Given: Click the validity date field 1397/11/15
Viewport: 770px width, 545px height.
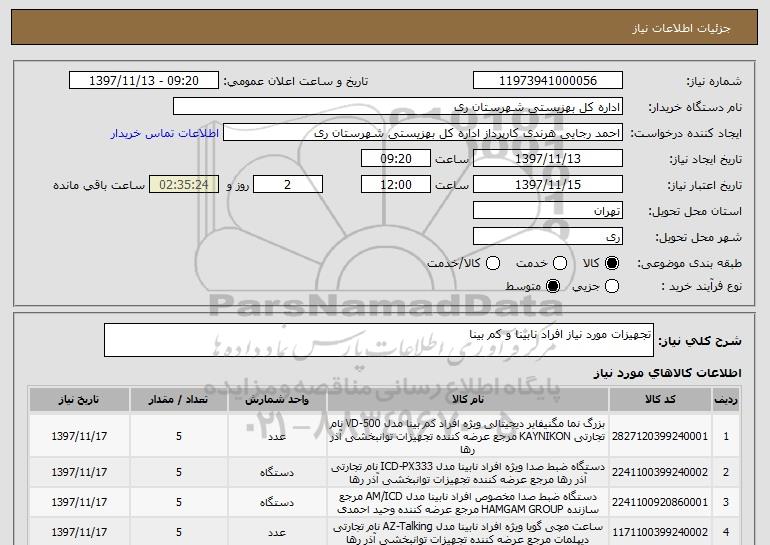Looking at the screenshot, I should point(548,185).
